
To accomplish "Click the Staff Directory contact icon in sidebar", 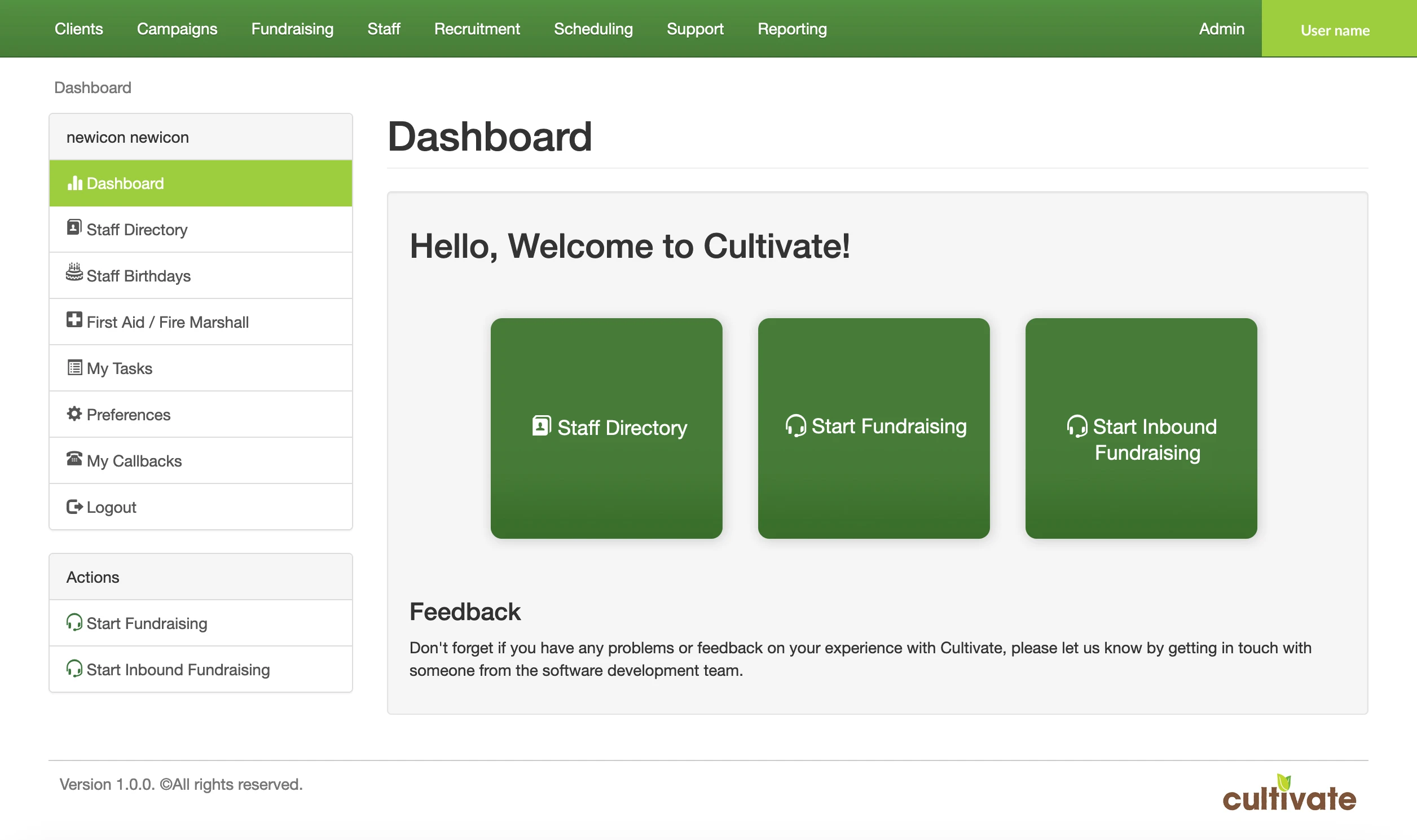I will [74, 227].
